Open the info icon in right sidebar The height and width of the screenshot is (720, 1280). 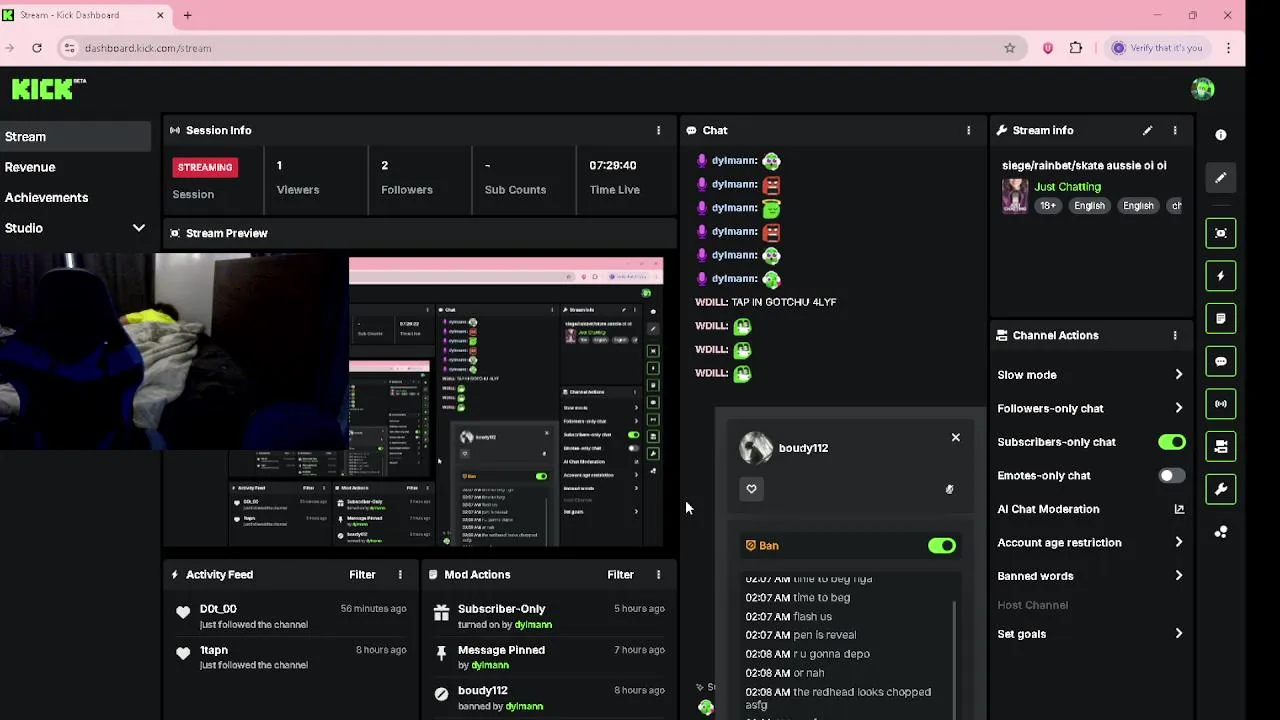tap(1220, 135)
